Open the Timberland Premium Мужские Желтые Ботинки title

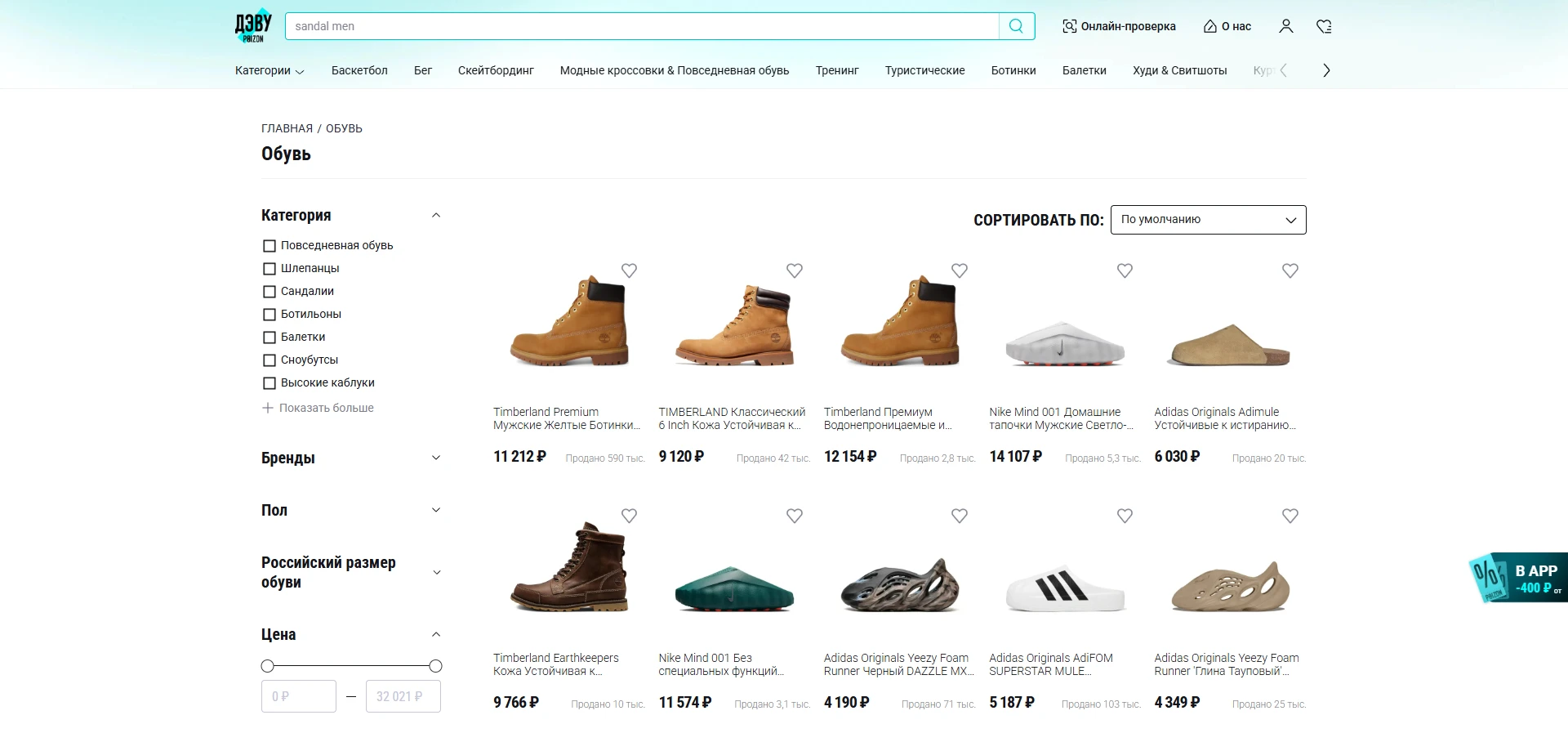pos(567,418)
